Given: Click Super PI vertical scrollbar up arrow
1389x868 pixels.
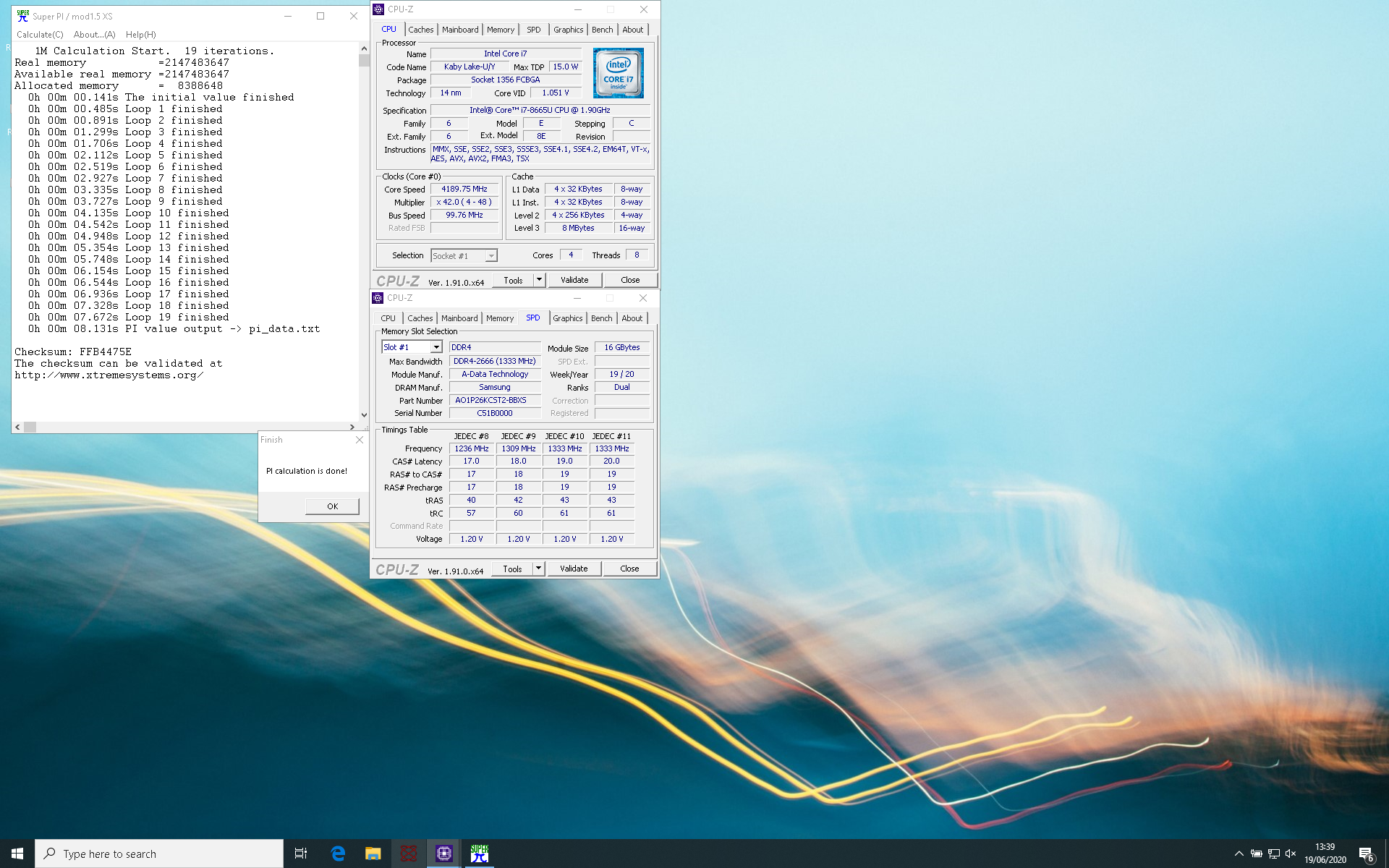Looking at the screenshot, I should [x=364, y=48].
